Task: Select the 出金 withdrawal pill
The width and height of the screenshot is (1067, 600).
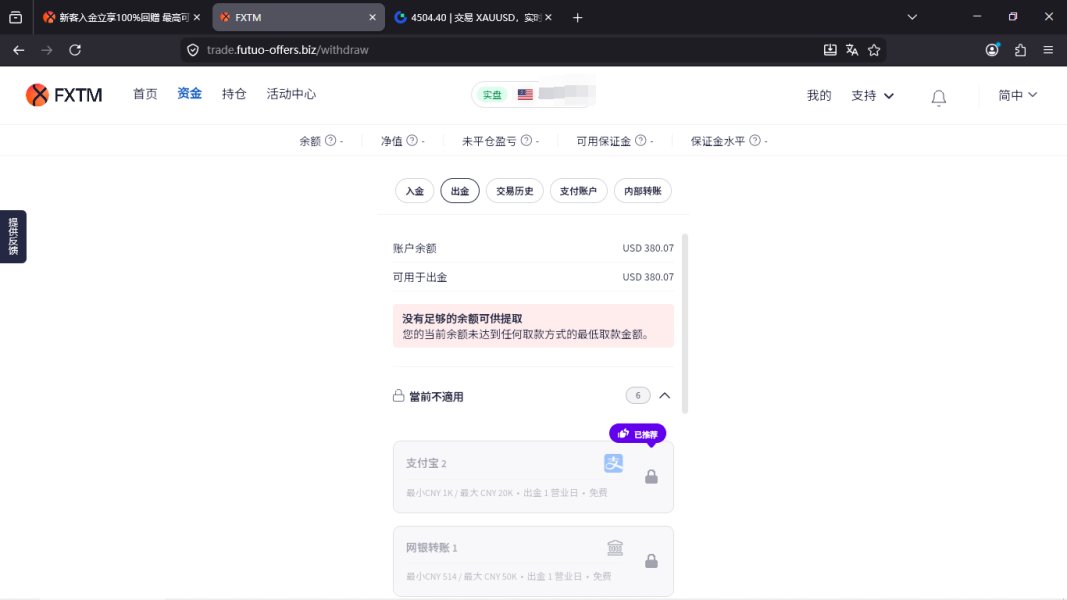Action: (x=460, y=191)
